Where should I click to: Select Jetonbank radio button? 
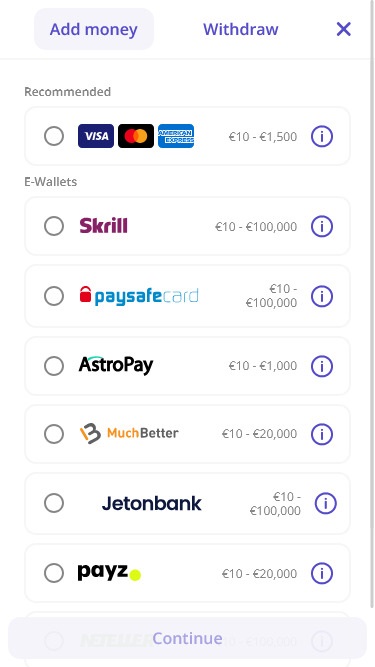click(54, 503)
